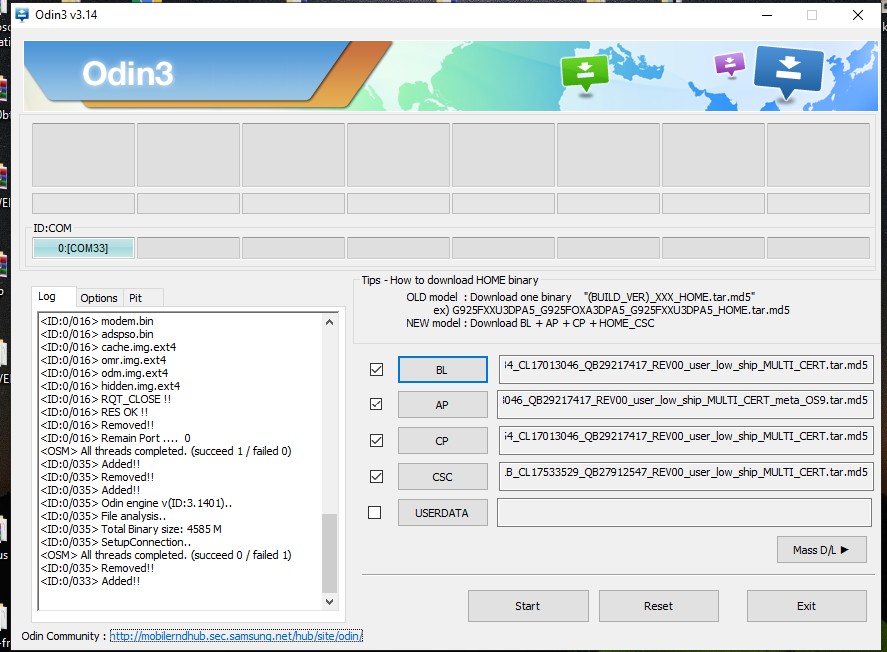Click the AP file path field
The height and width of the screenshot is (652, 887).
coord(686,404)
